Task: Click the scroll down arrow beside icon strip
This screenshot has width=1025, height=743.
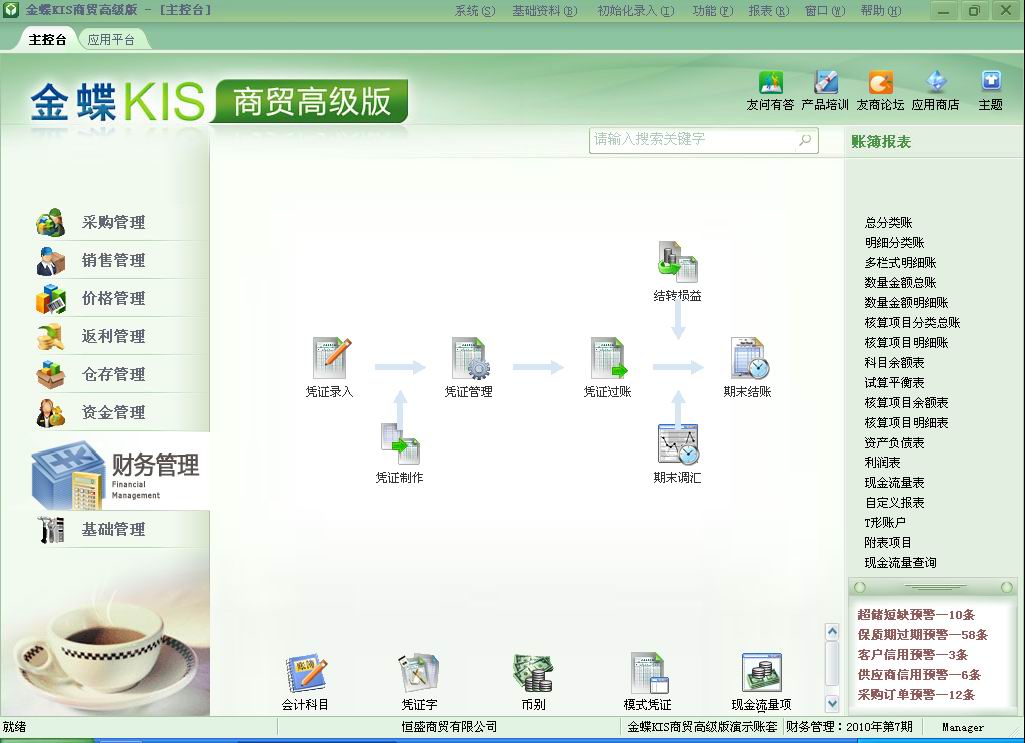Action: pyautogui.click(x=832, y=704)
